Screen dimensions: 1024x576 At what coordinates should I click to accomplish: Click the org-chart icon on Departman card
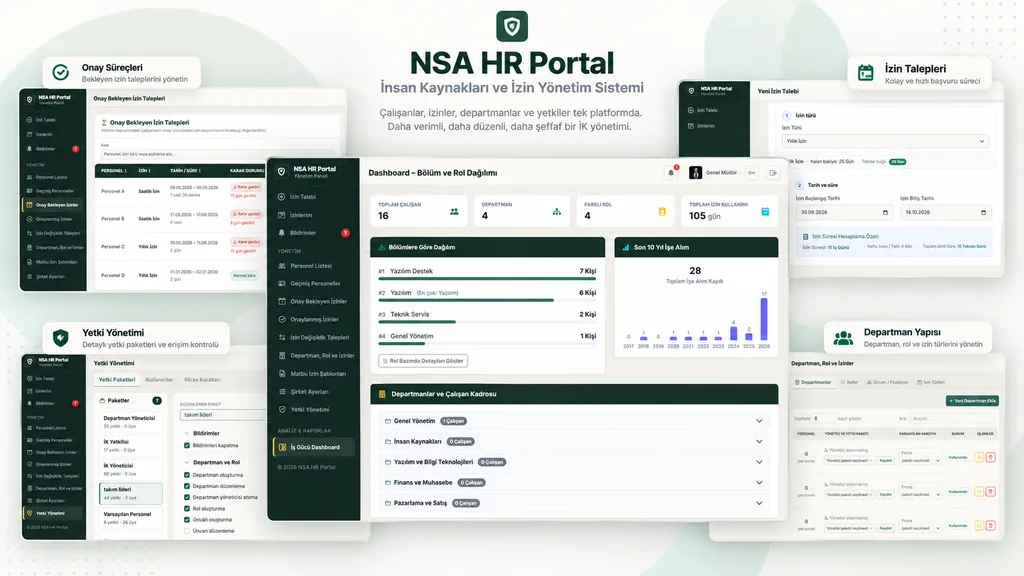pyautogui.click(x=556, y=212)
